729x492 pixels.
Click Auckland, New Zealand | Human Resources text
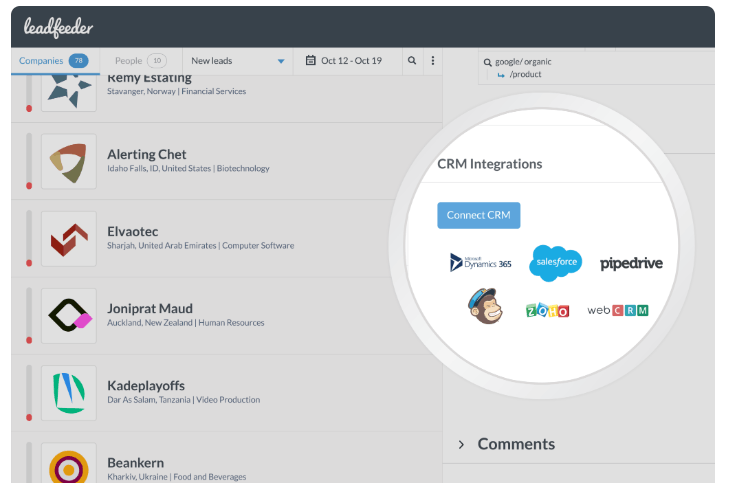pos(186,323)
